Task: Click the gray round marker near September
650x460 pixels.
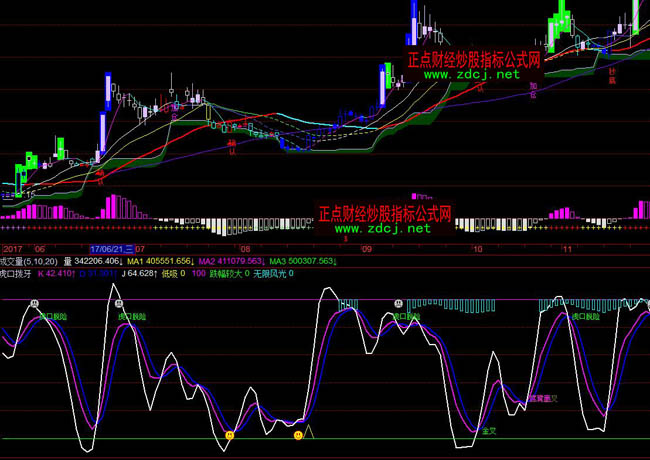Action: tap(398, 301)
